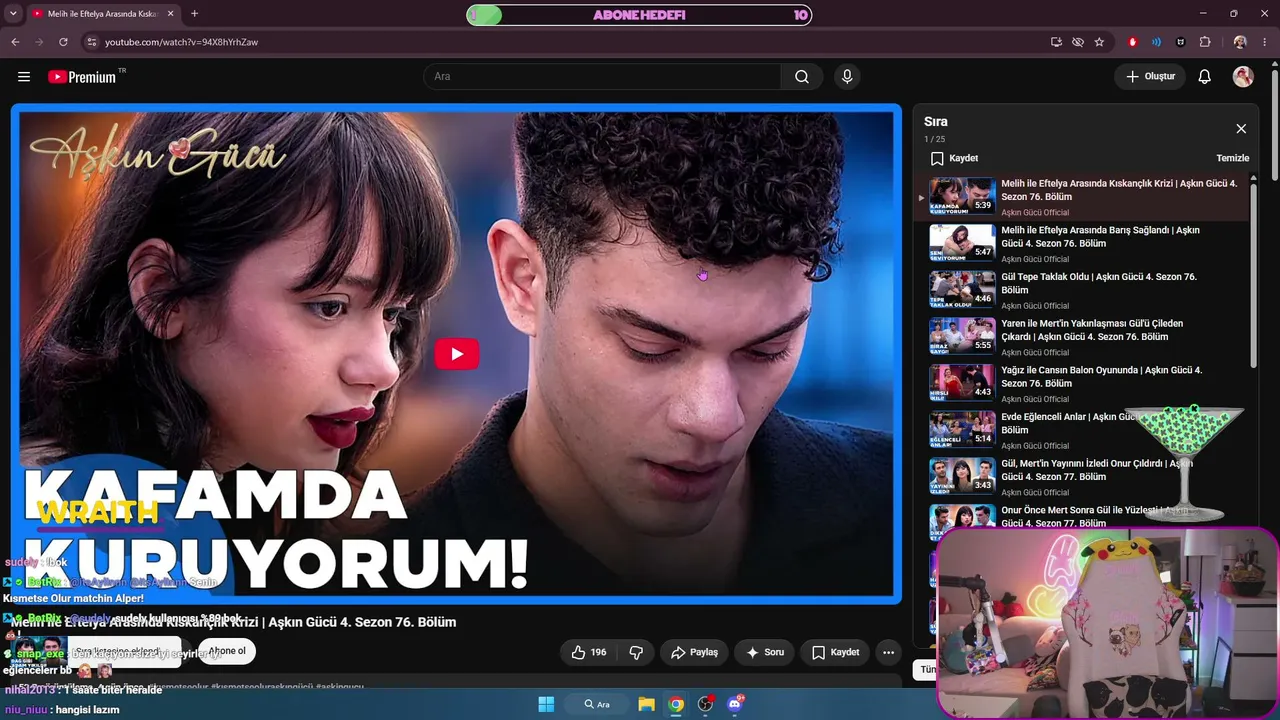Open Gül Tepe Taklak Oldu queue thumbnail

pos(962,289)
